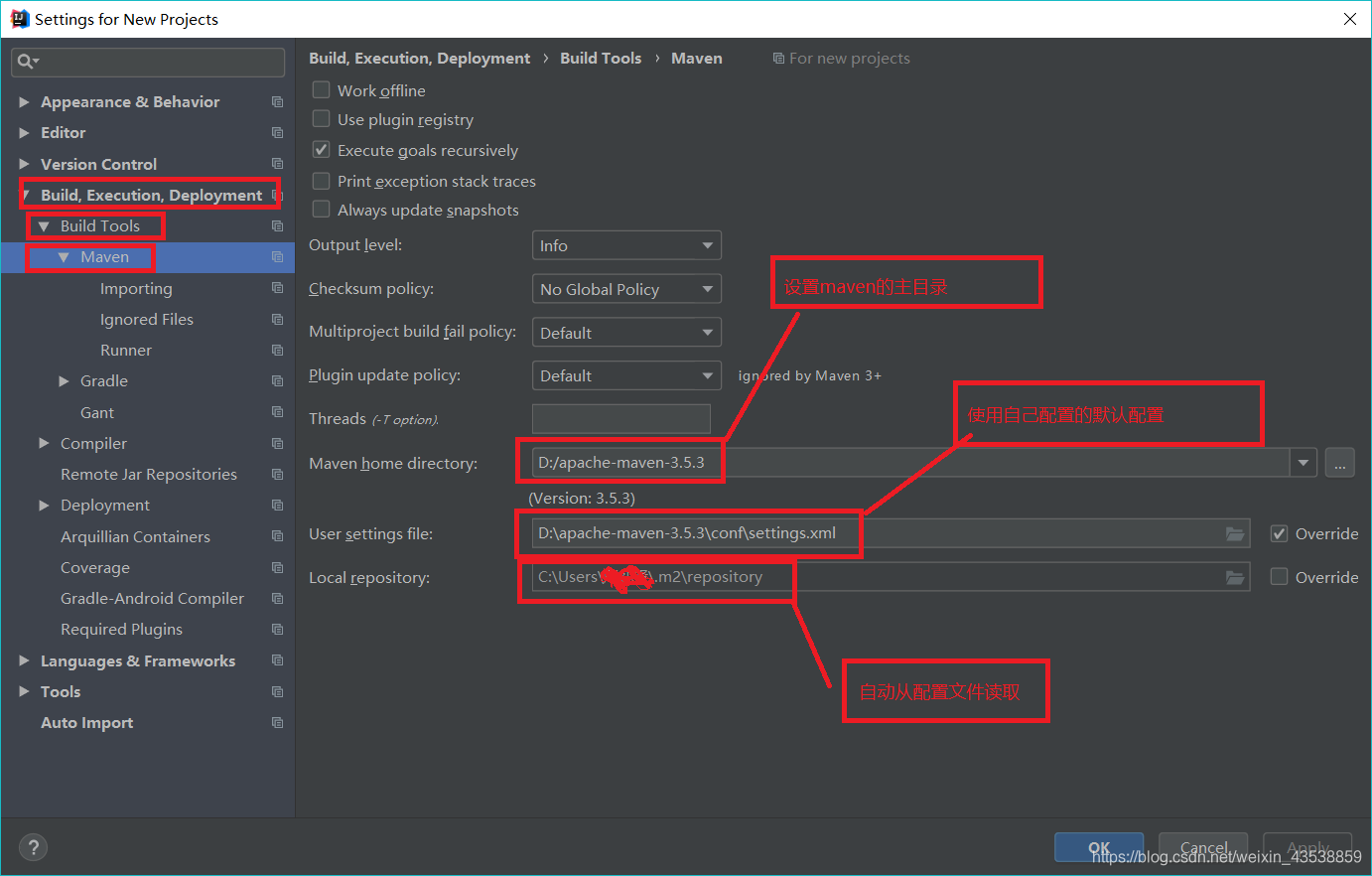1372x876 pixels.
Task: Click project-level icon next to Editor
Action: click(x=277, y=133)
